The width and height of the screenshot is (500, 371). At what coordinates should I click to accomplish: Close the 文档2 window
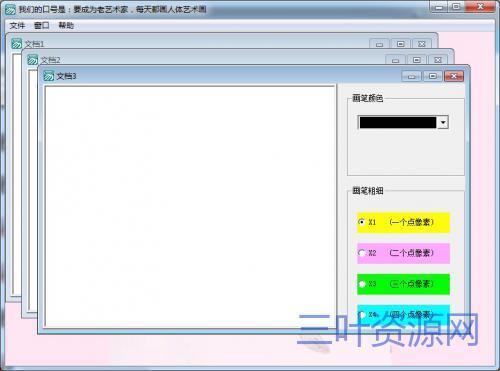(x=438, y=60)
